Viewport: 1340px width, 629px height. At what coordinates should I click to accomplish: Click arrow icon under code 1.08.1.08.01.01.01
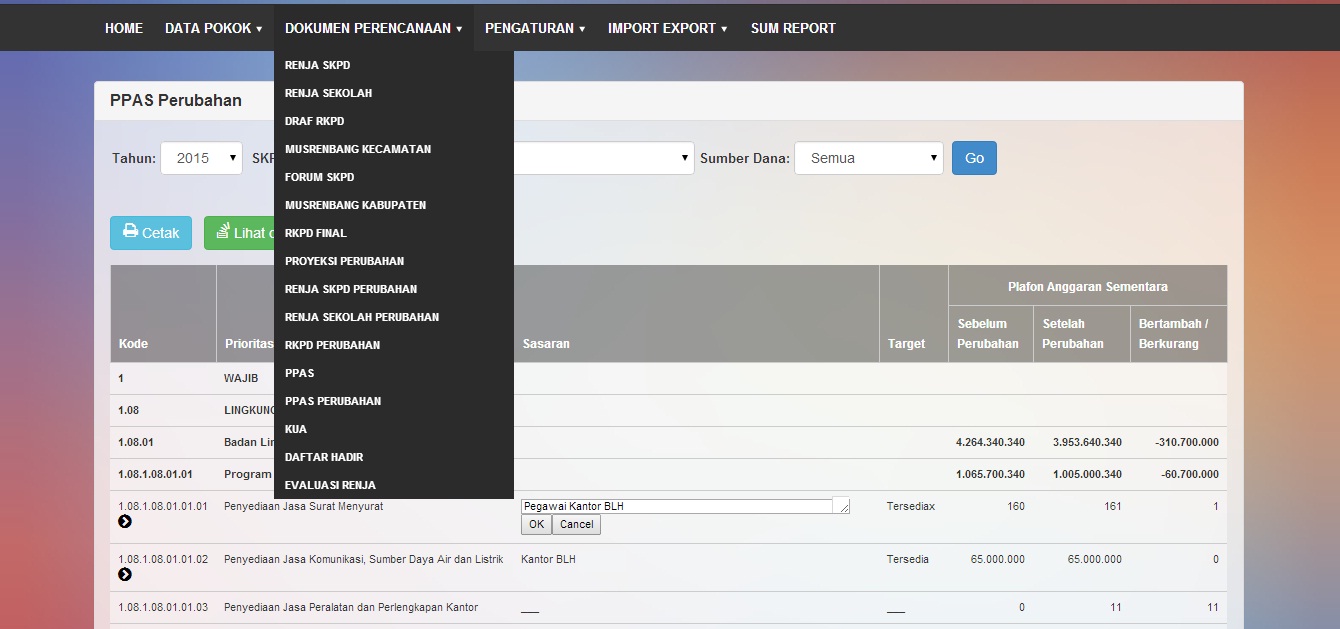click(x=125, y=521)
